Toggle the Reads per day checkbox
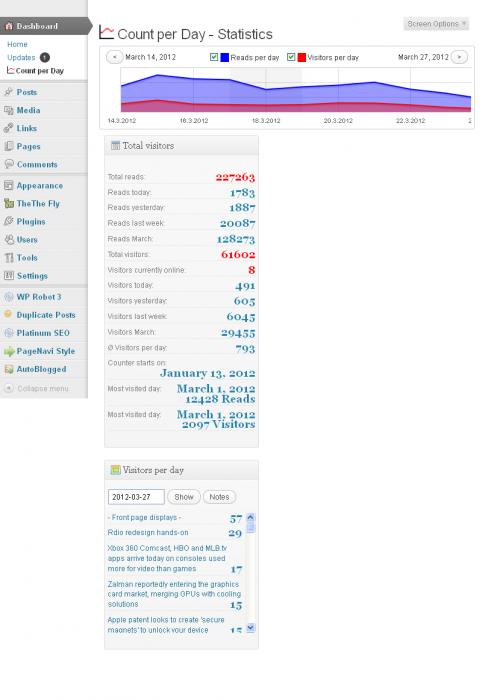 [x=214, y=57]
